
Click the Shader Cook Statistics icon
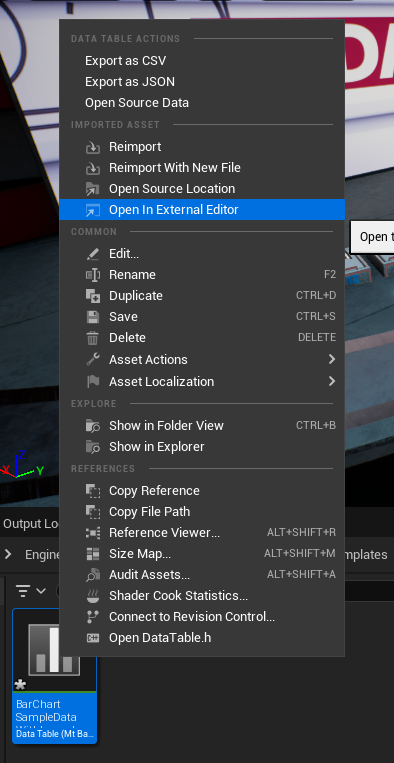tap(92, 596)
